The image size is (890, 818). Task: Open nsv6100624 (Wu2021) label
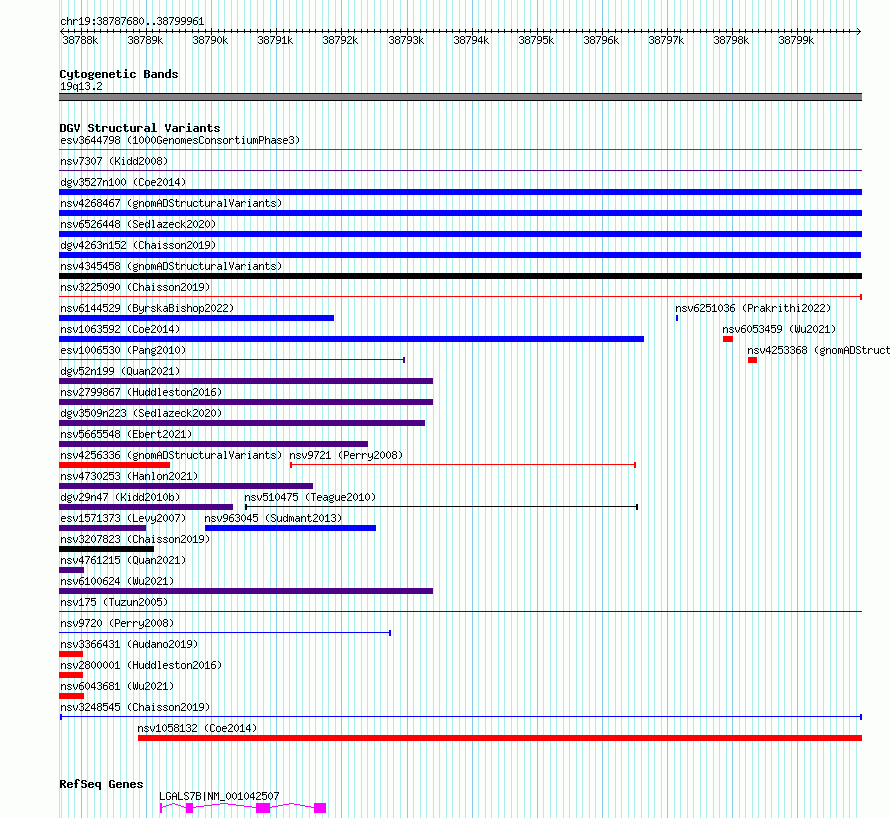pyautogui.click(x=117, y=581)
